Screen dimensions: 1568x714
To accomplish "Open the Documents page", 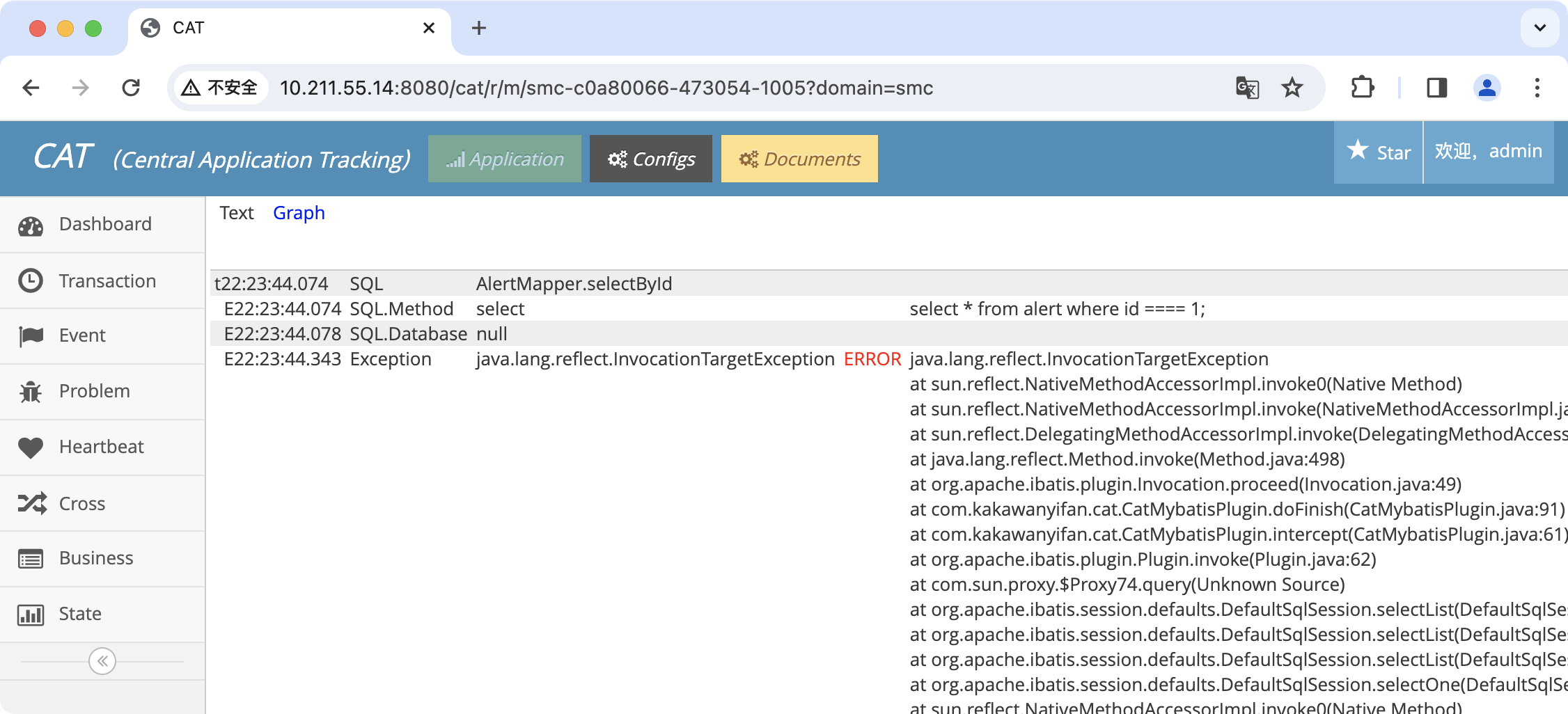I will 799,159.
